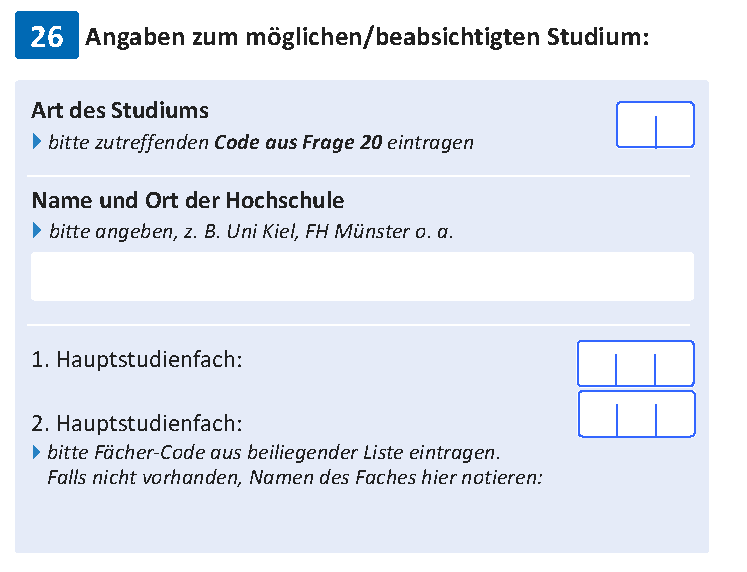Select first digit cell of 1. Hauptstudienfach code
This screenshot has width=747, height=572.
pos(596,363)
